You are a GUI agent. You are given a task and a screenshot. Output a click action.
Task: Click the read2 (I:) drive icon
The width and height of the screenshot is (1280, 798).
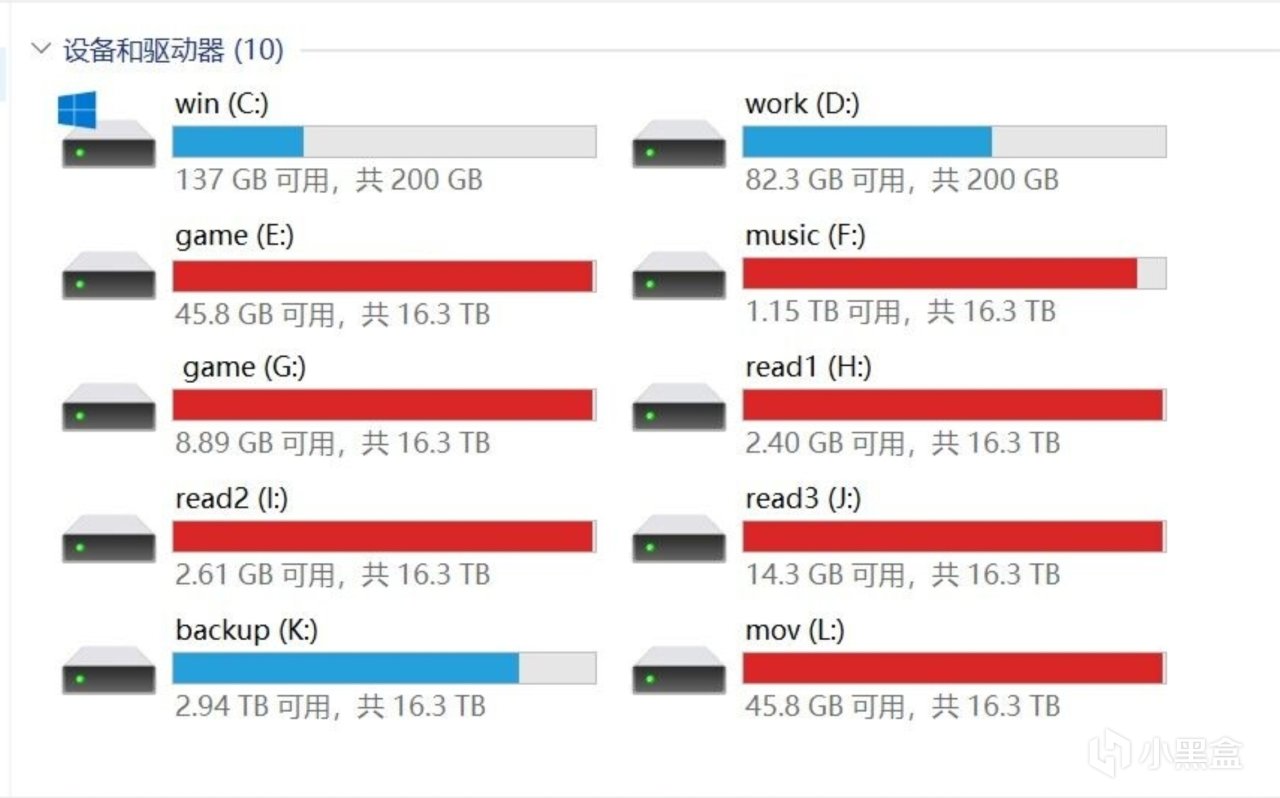108,538
